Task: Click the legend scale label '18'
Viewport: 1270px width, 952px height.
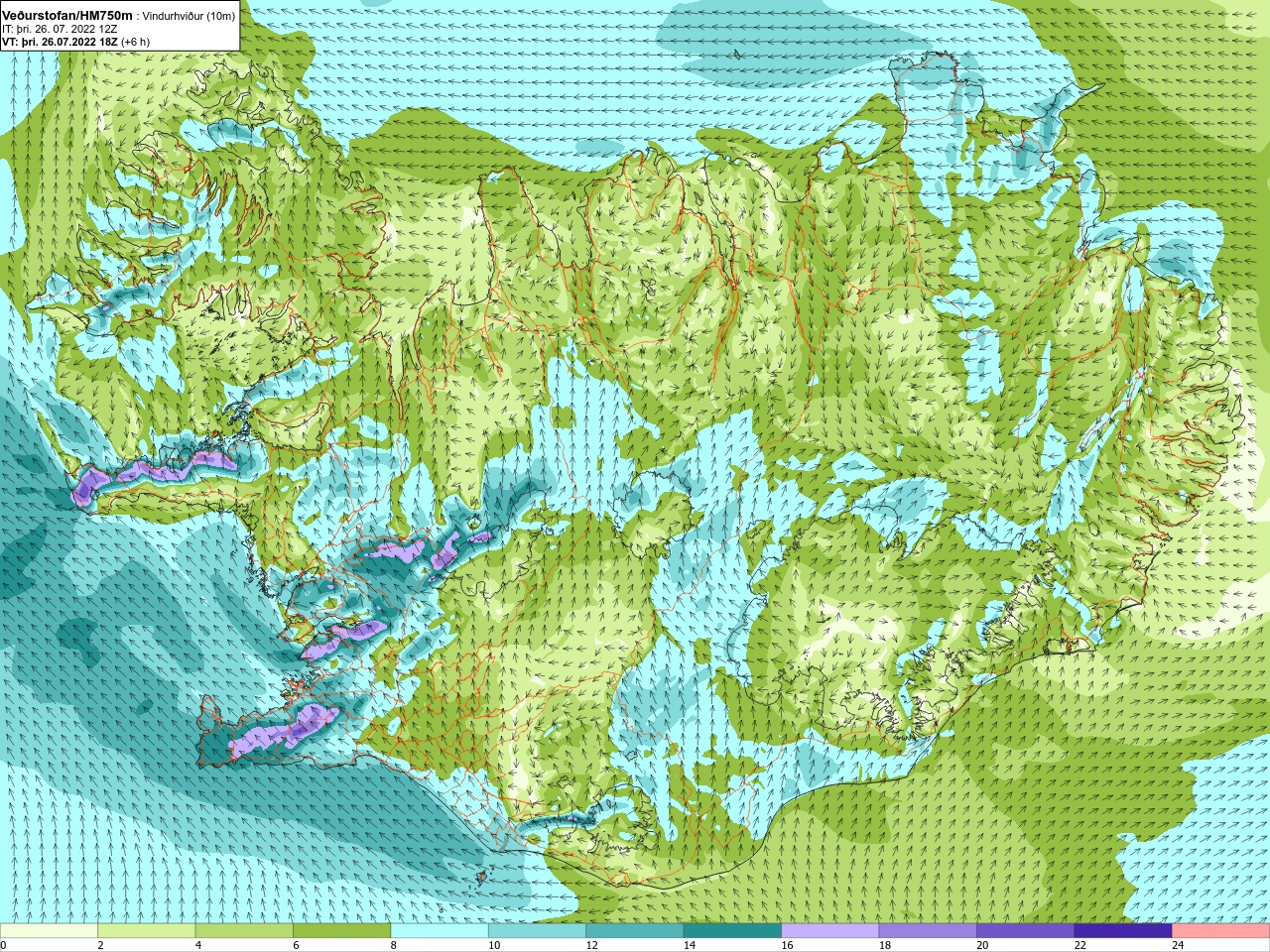Action: [885, 945]
